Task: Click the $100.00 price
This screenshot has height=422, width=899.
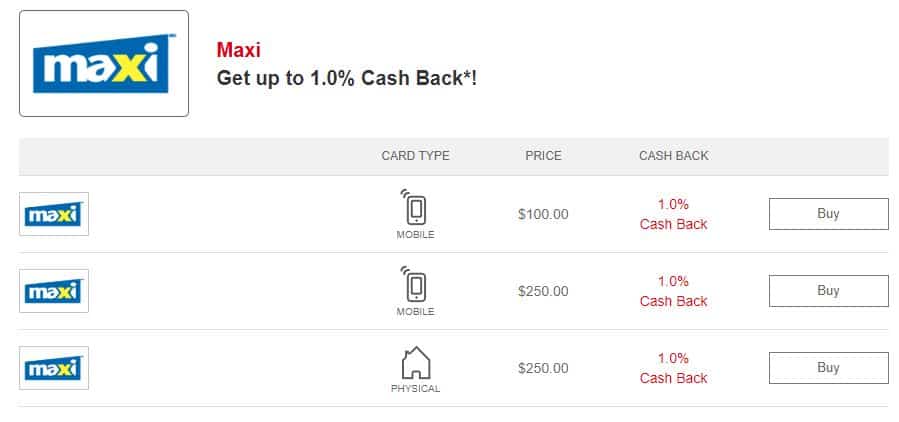Action: click(x=543, y=214)
